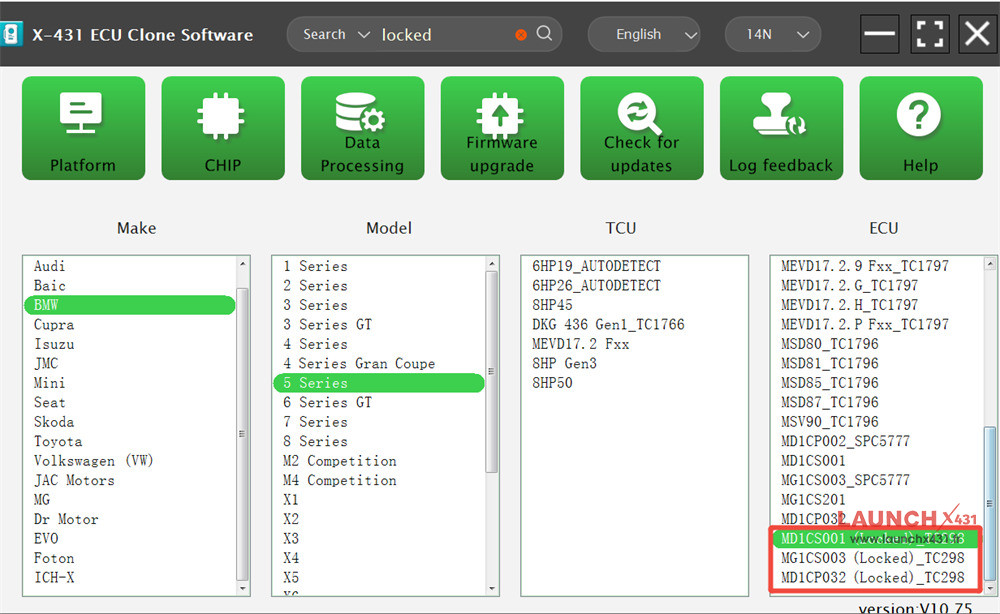Select Baic in Make list
This screenshot has height=614, width=1000.
click(x=50, y=286)
